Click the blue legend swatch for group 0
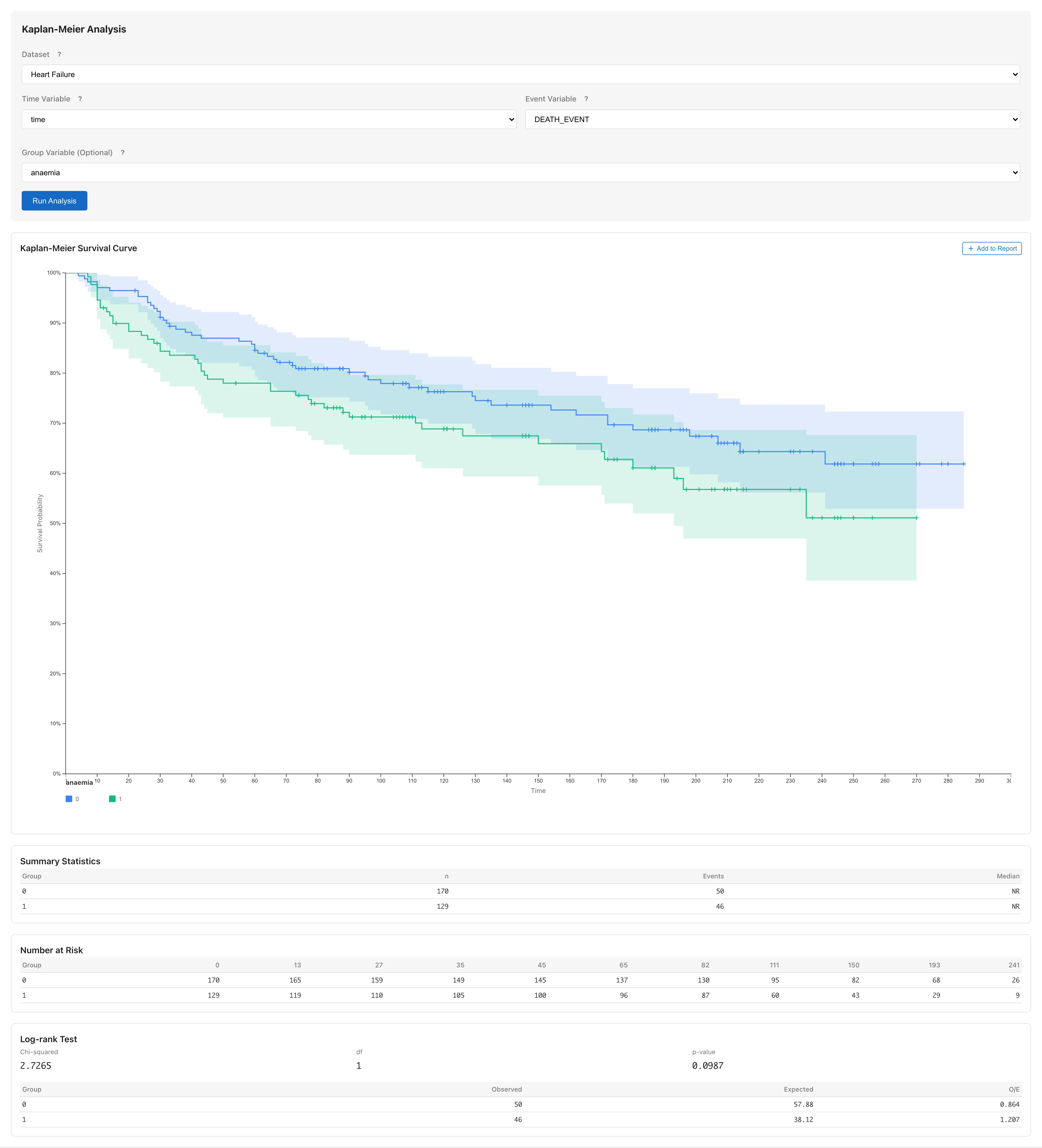The width and height of the screenshot is (1042, 1148). [x=69, y=799]
